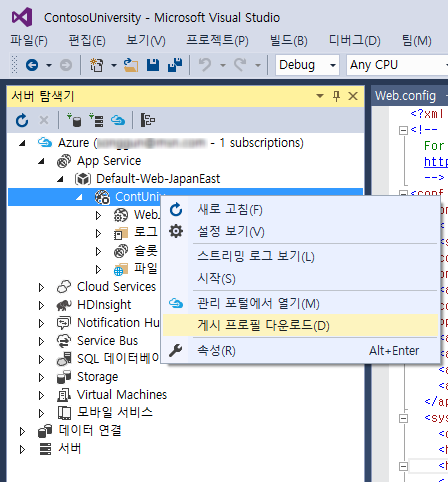Open the Any CPU platform combo box
Screen dimensions: 448x482
tap(397, 65)
